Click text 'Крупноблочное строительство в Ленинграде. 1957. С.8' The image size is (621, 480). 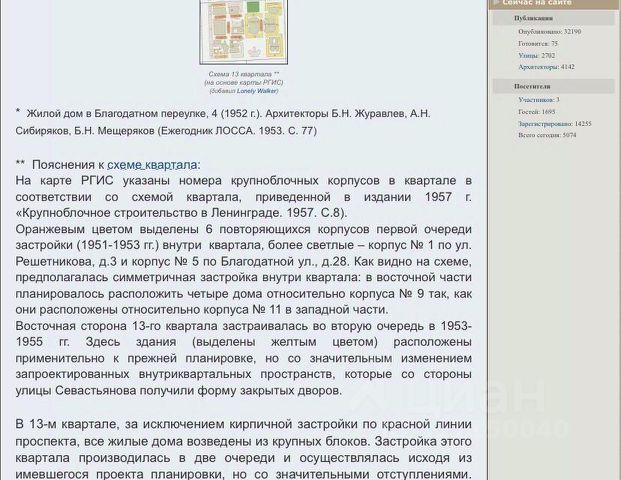(181, 213)
